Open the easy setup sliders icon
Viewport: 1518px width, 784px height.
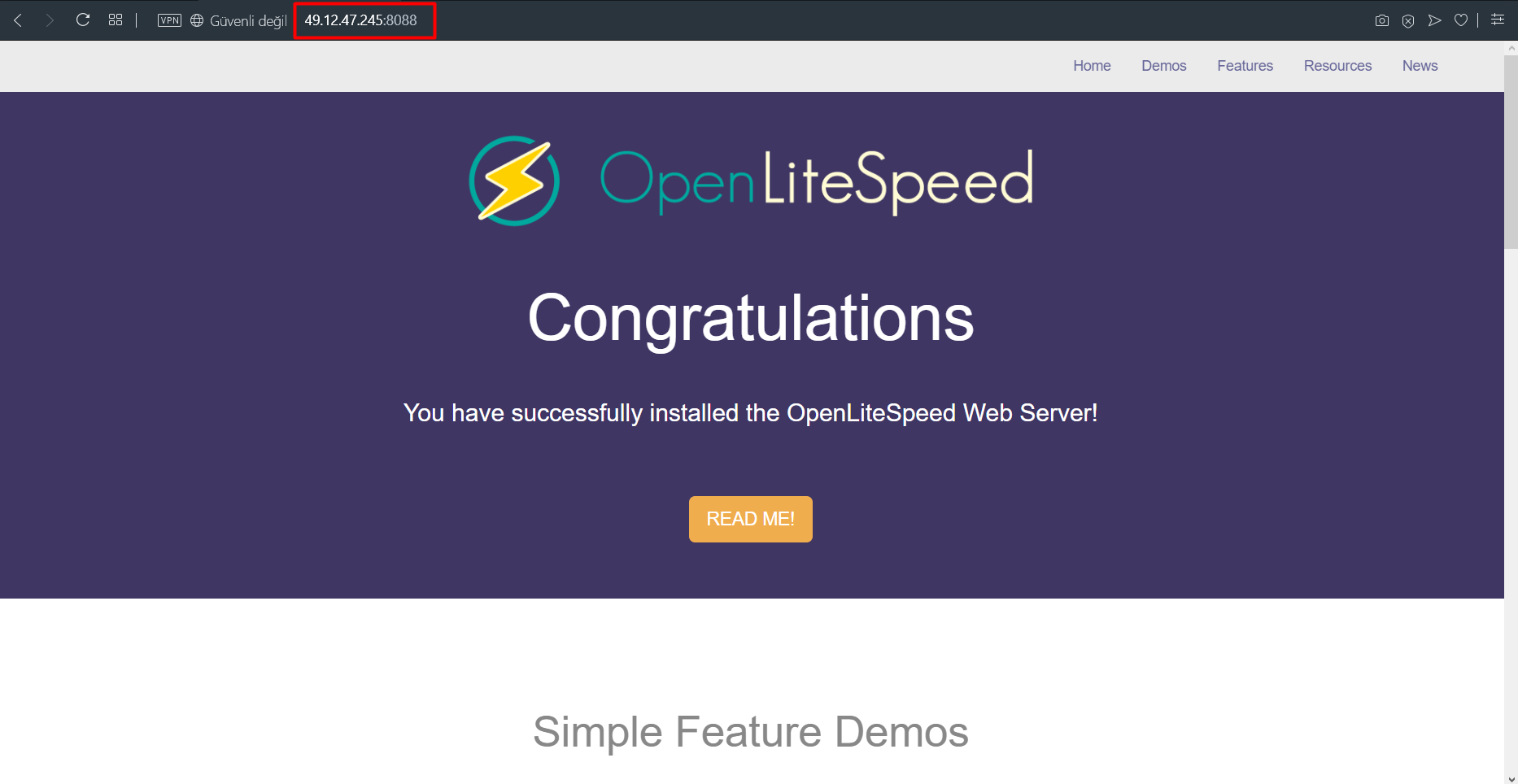point(1498,20)
